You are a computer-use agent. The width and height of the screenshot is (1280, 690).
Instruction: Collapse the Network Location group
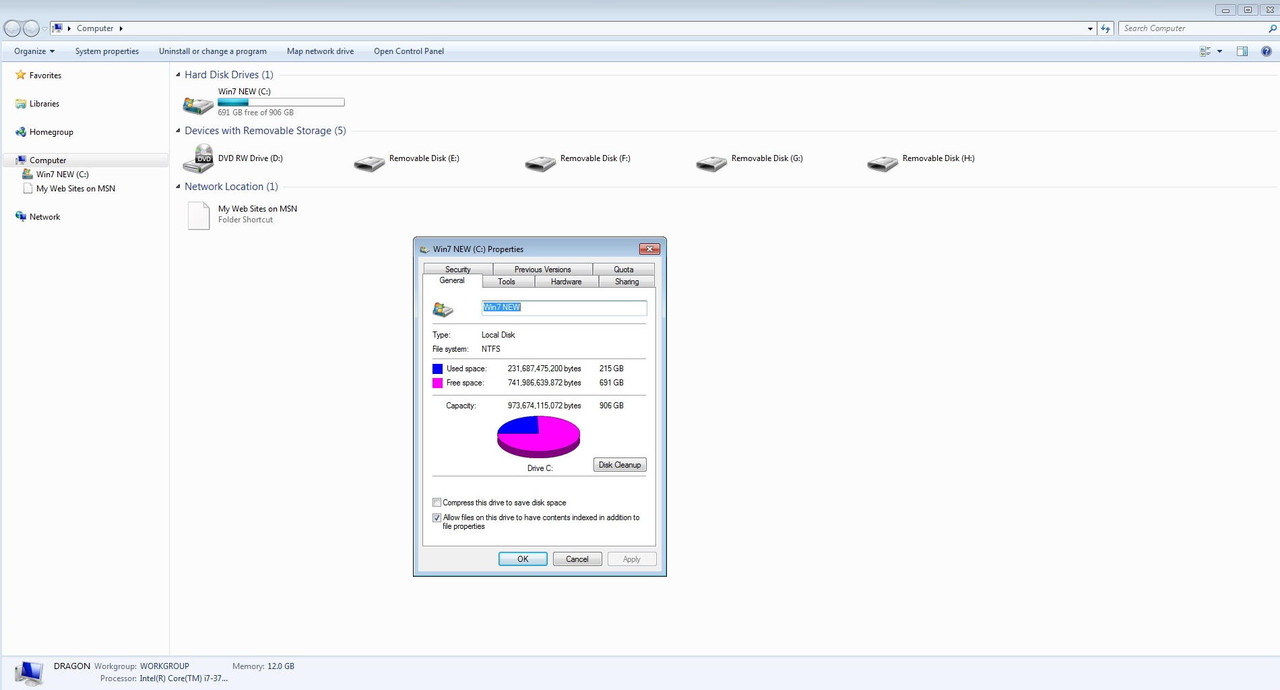coord(178,187)
